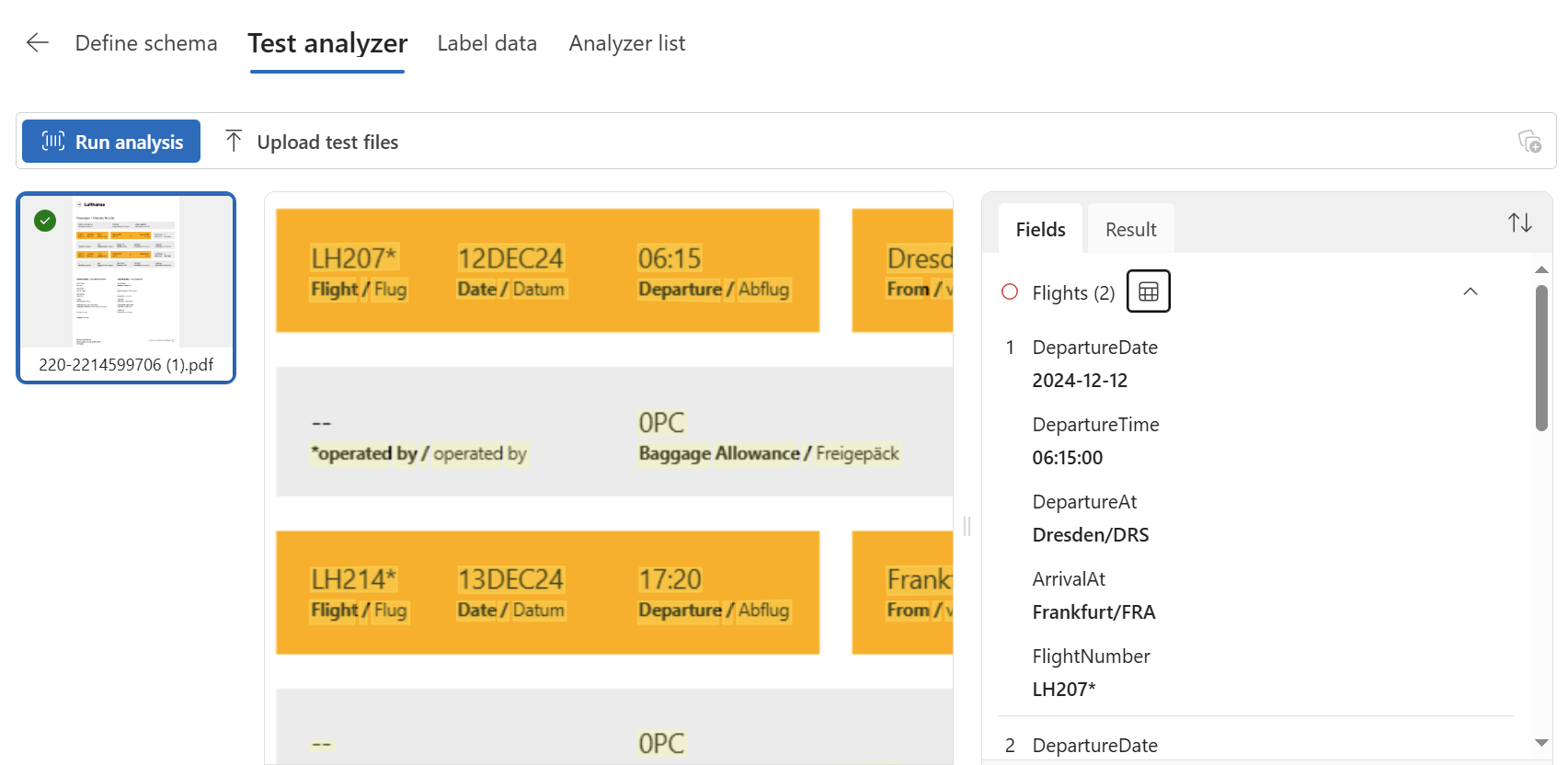Click Upload test files
This screenshot has height=765, width=1568.
tap(312, 142)
